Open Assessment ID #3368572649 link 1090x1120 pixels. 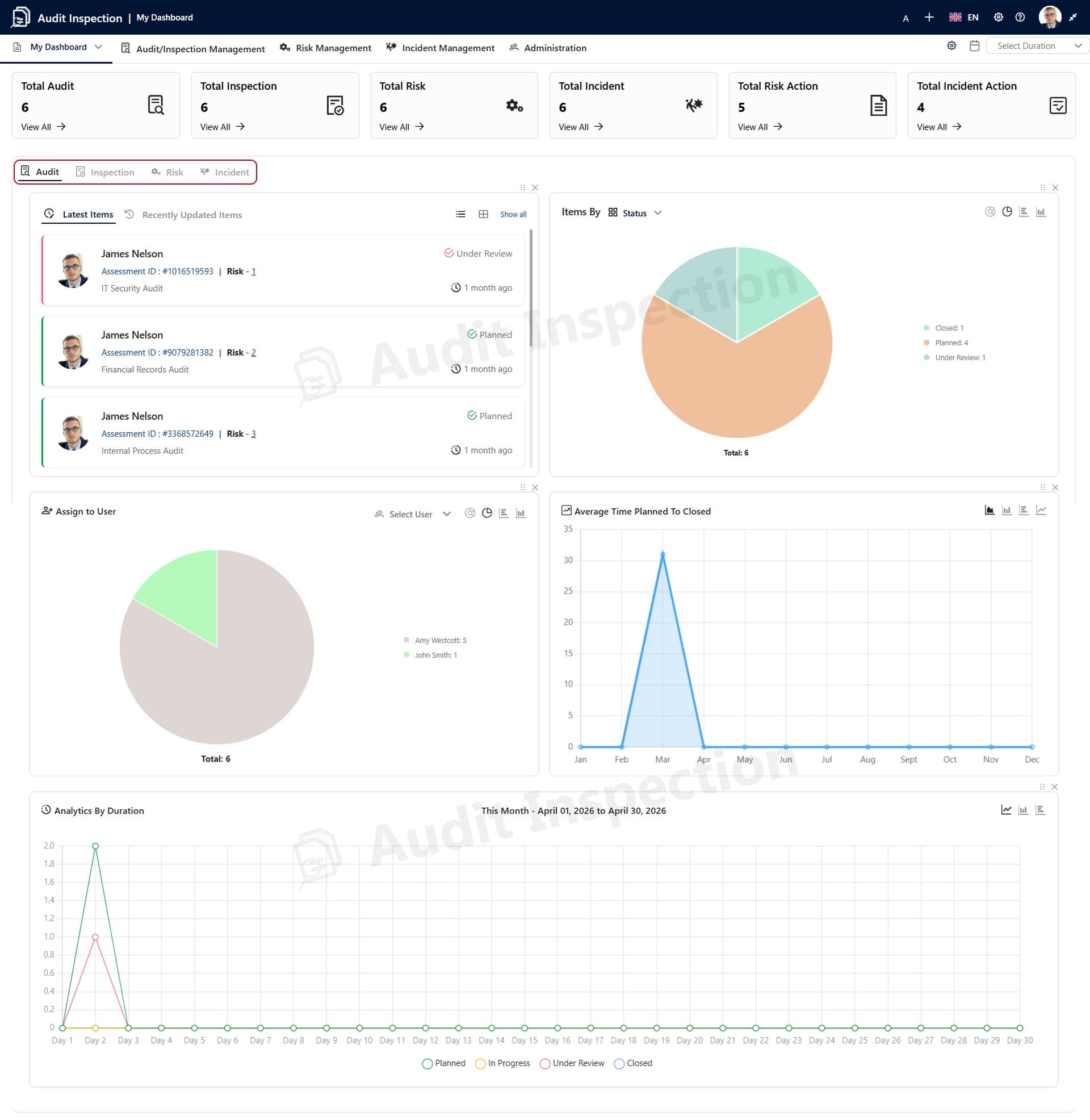coord(157,434)
